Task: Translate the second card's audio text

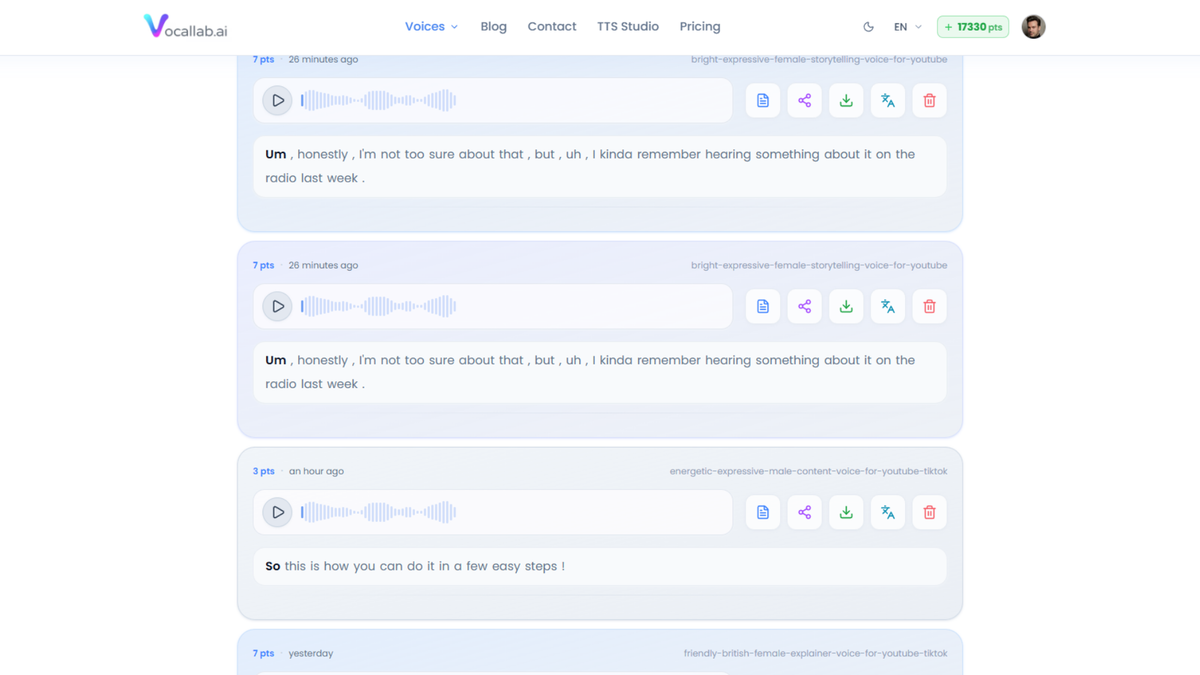Action: [888, 306]
